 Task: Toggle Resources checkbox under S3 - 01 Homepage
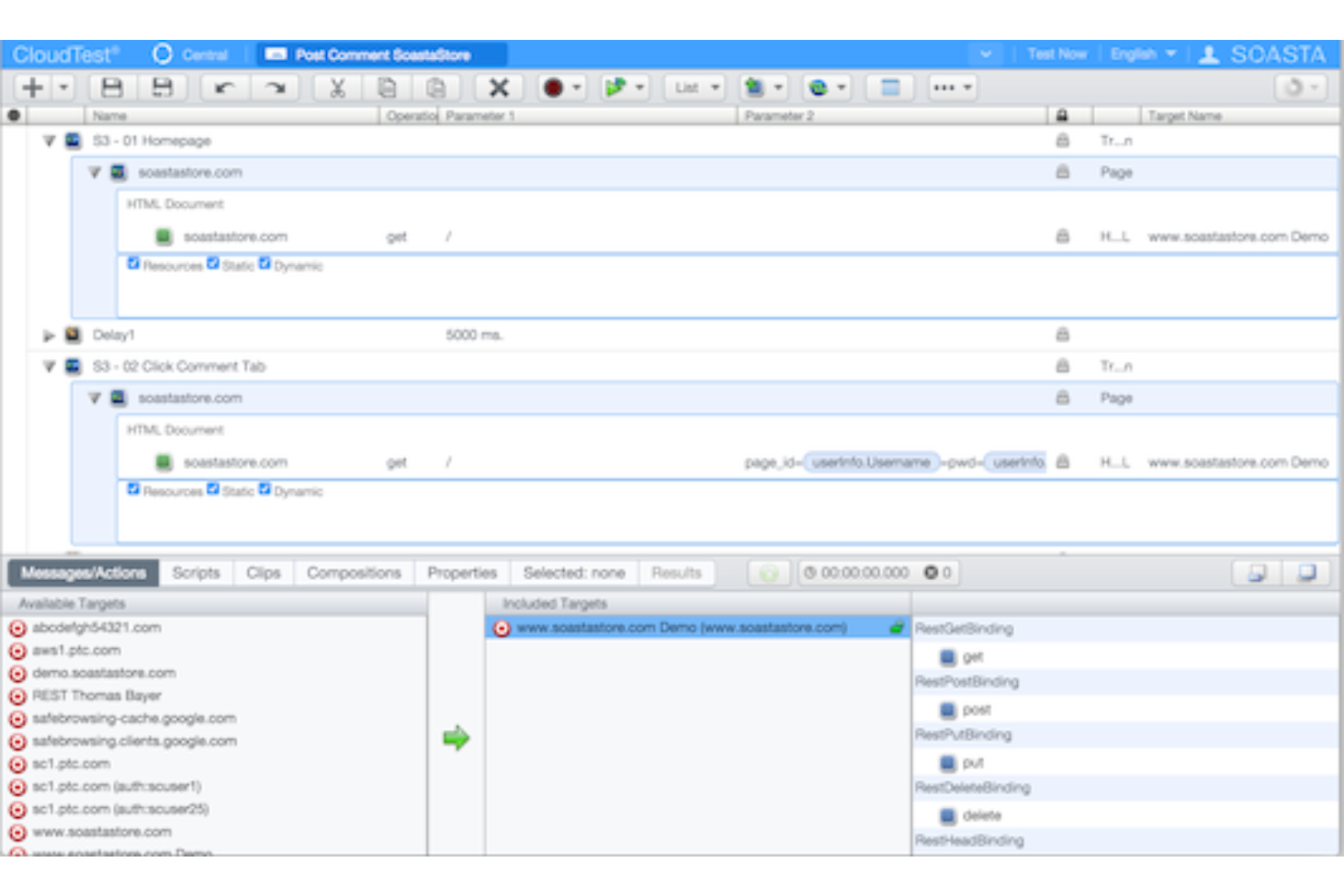tap(133, 263)
